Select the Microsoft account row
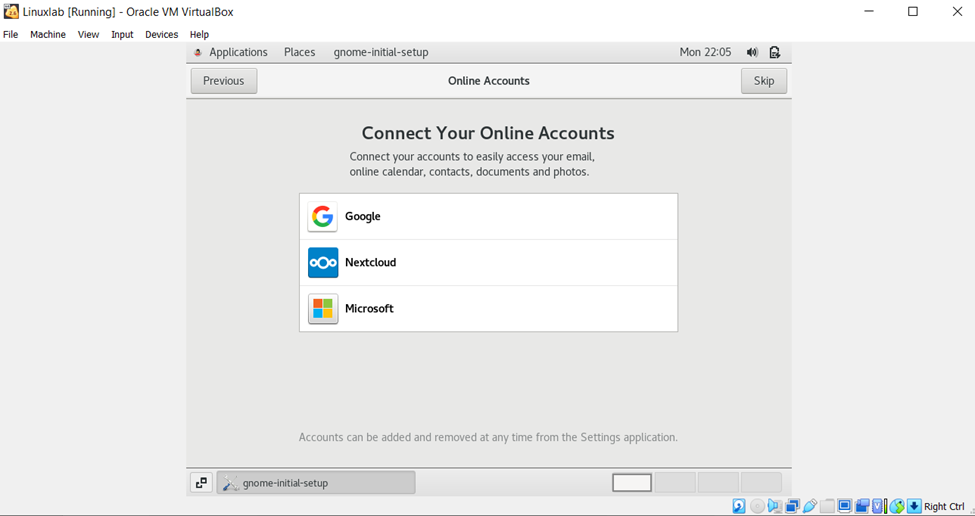 489,308
